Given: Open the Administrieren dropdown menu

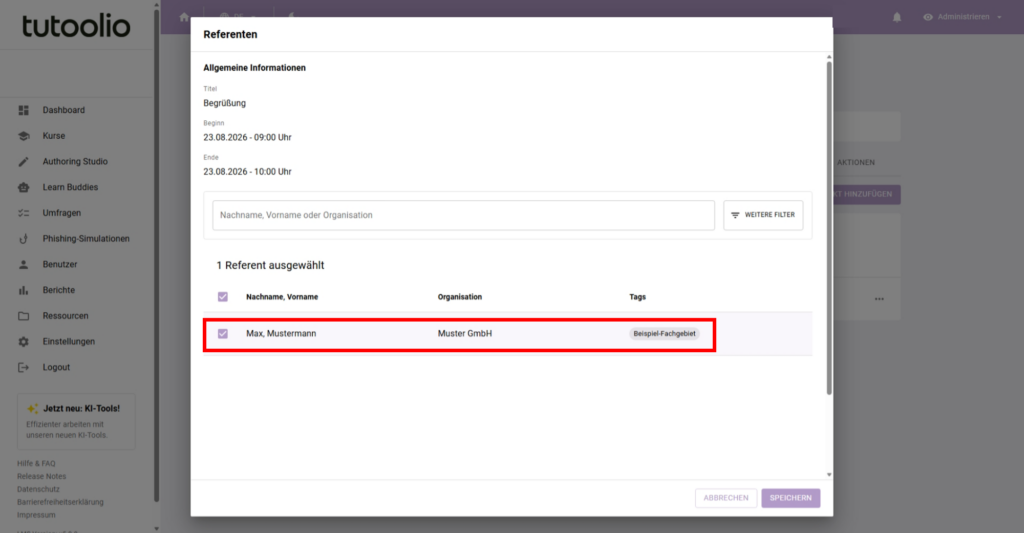Looking at the screenshot, I should tap(962, 17).
